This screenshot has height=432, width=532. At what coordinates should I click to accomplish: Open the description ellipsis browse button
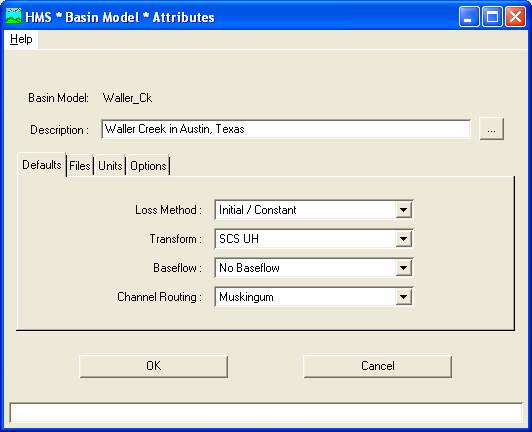coord(491,129)
